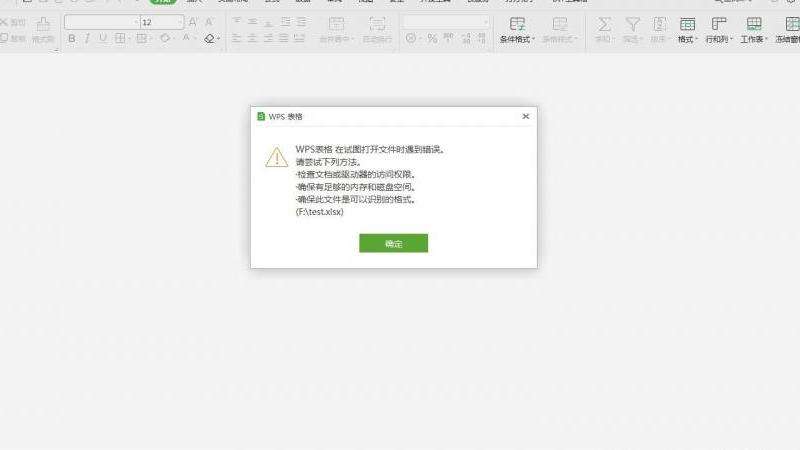Viewport: 800px width, 450px height.
Task: Click the increase indent icon
Action: click(x=302, y=21)
